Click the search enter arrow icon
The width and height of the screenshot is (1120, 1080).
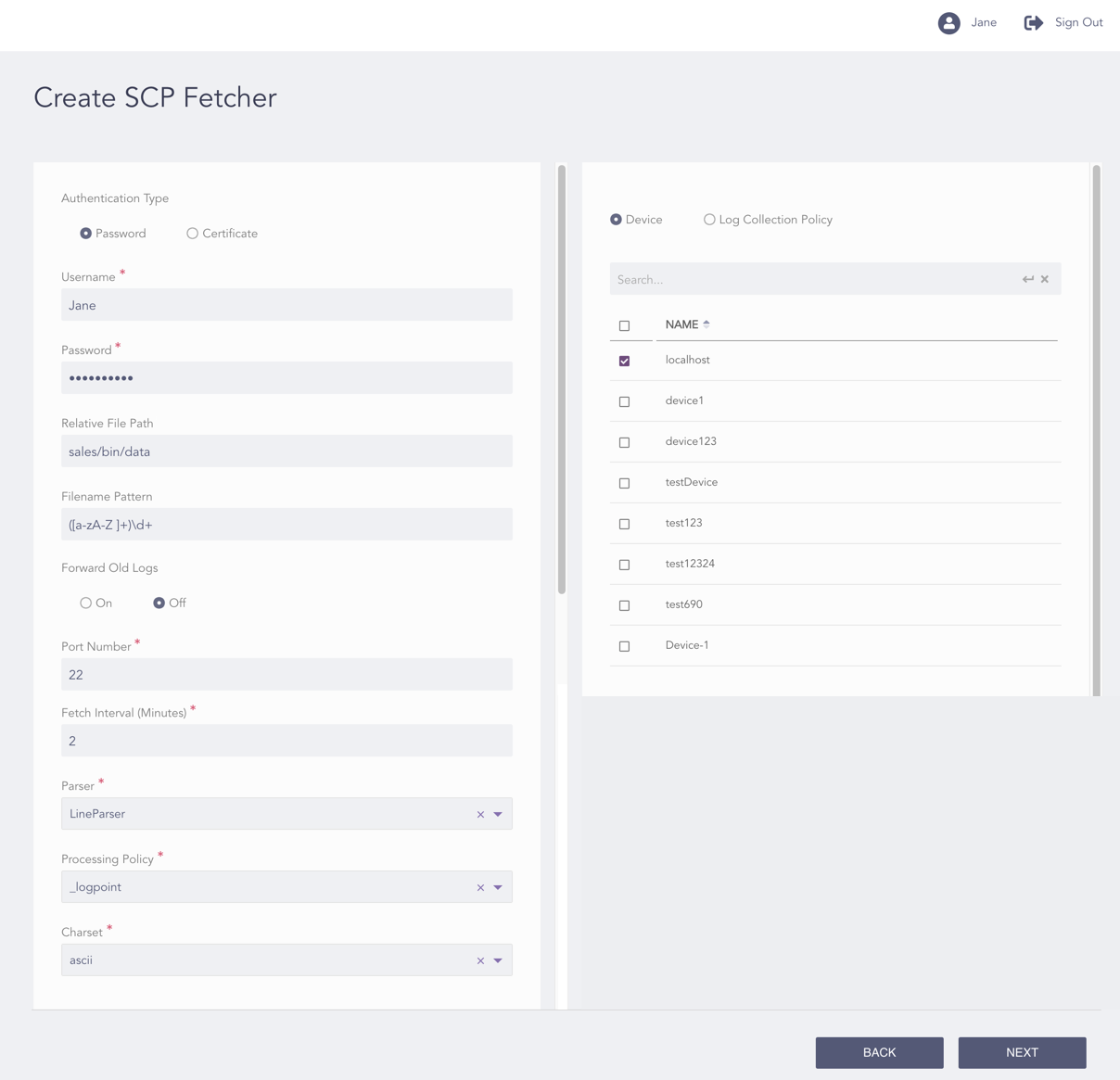pyautogui.click(x=1027, y=279)
